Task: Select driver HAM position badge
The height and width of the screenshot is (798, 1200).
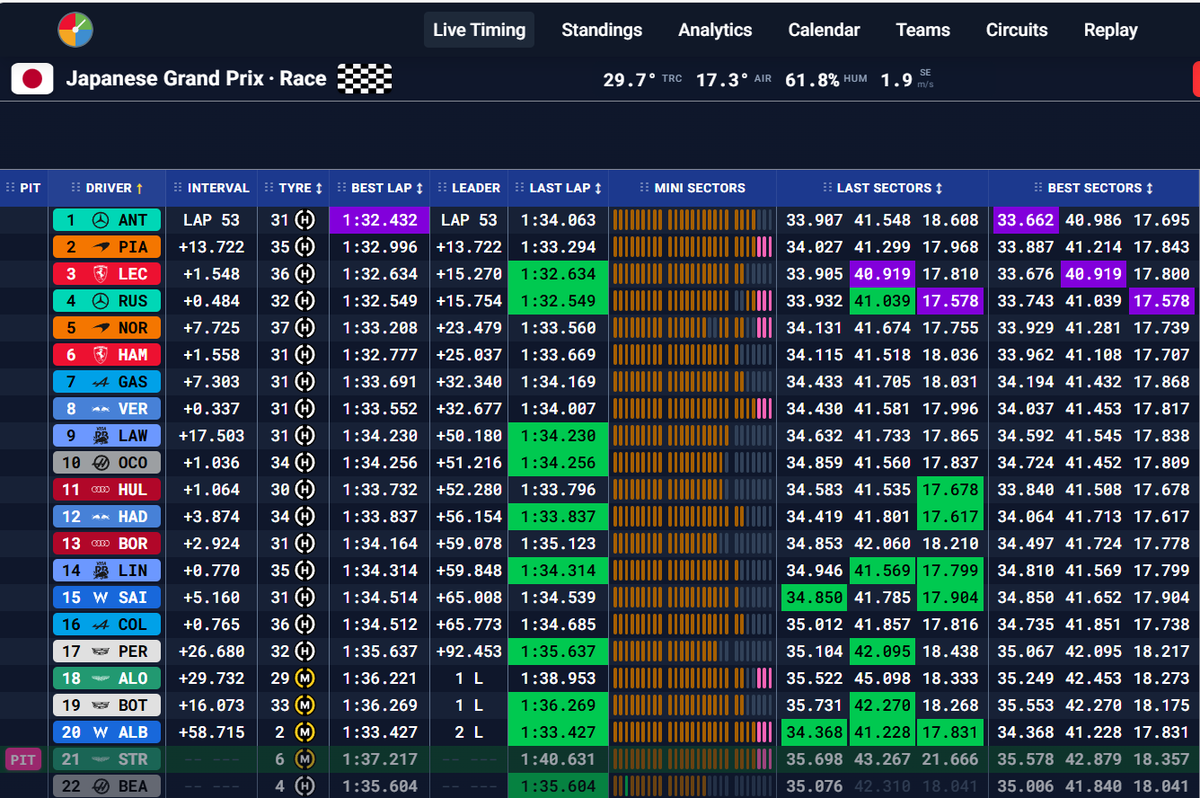Action: click(x=106, y=355)
